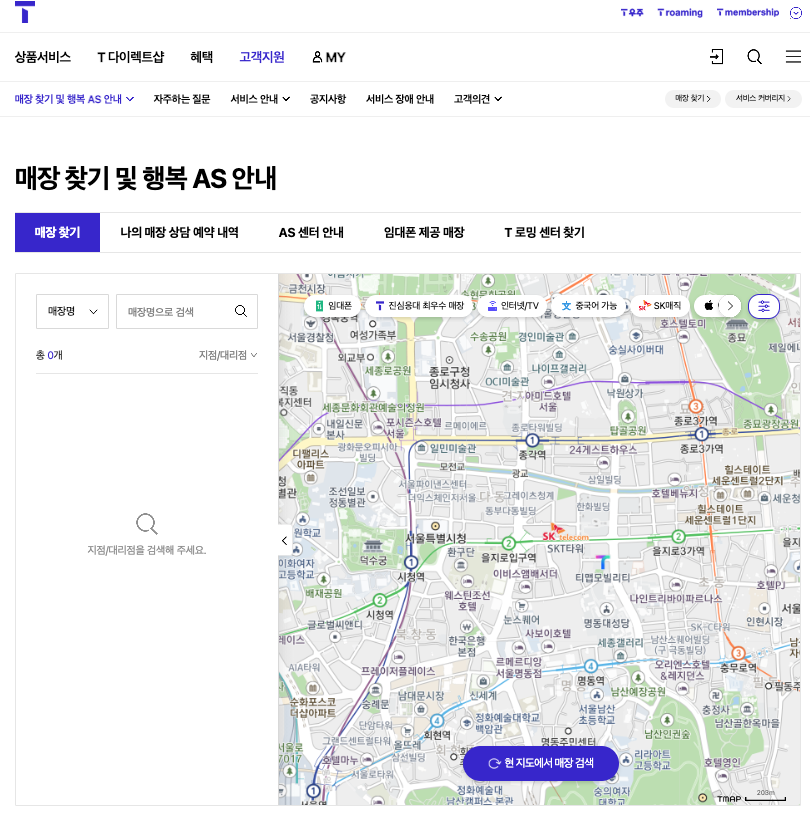Click the 충무로역 line 3 marker
Screen dimensions: 810x818
click(x=738, y=653)
